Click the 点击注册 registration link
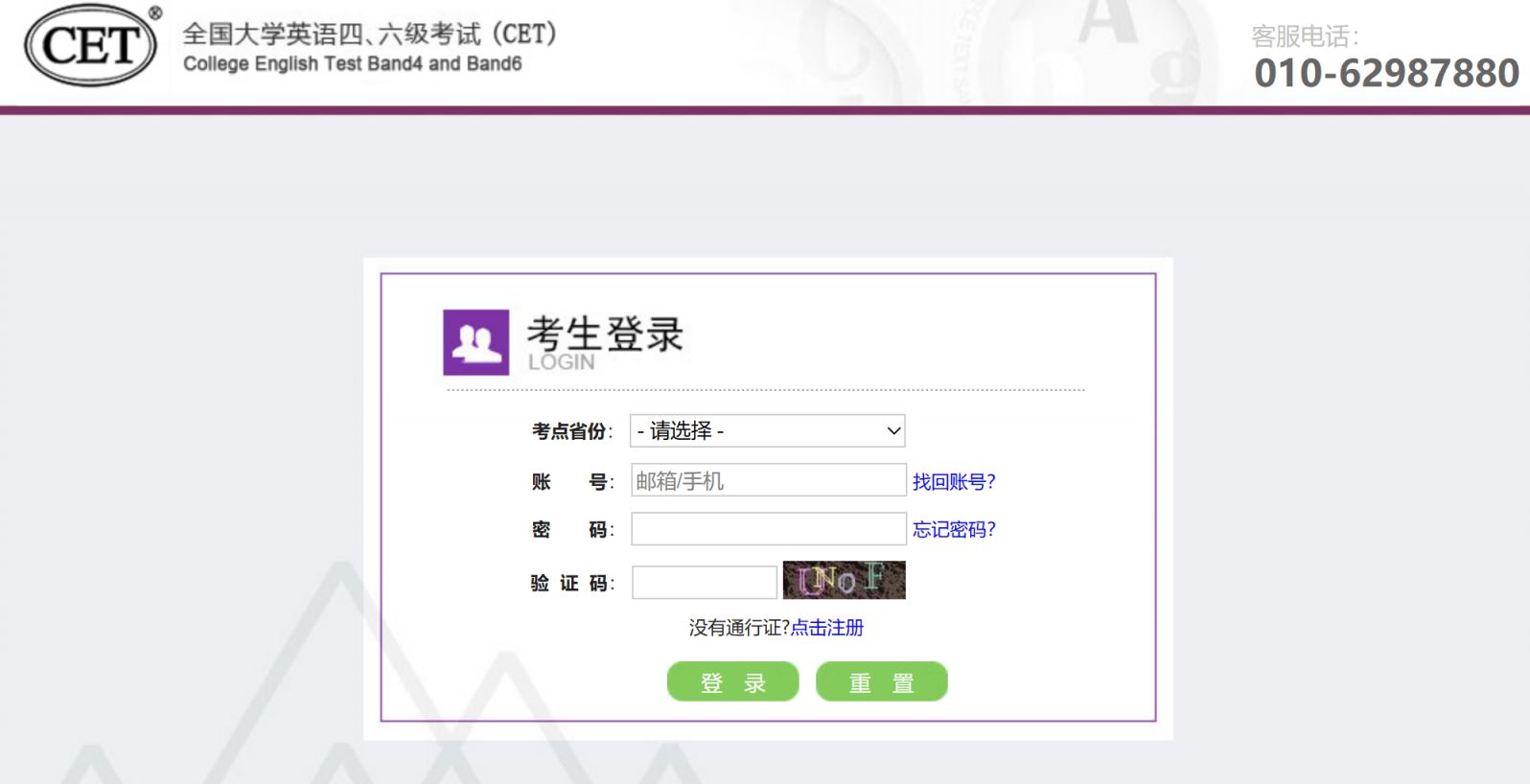 (x=827, y=628)
